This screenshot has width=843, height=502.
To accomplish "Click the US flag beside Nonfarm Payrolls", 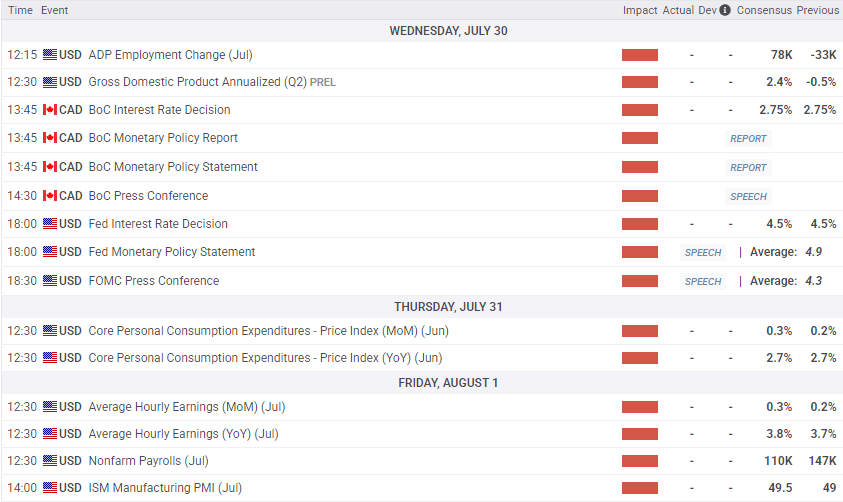I will pos(50,461).
